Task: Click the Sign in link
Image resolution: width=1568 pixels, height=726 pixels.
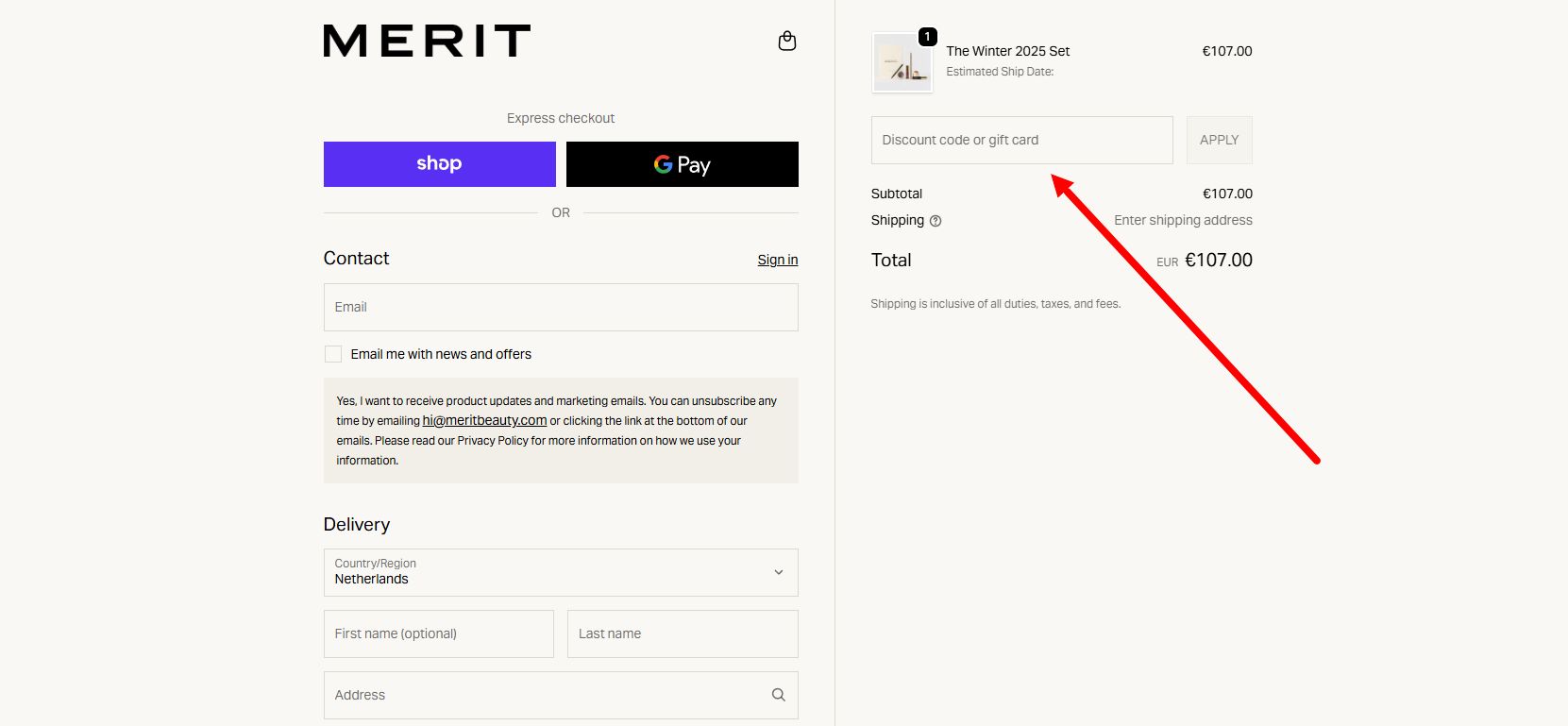Action: click(x=778, y=260)
